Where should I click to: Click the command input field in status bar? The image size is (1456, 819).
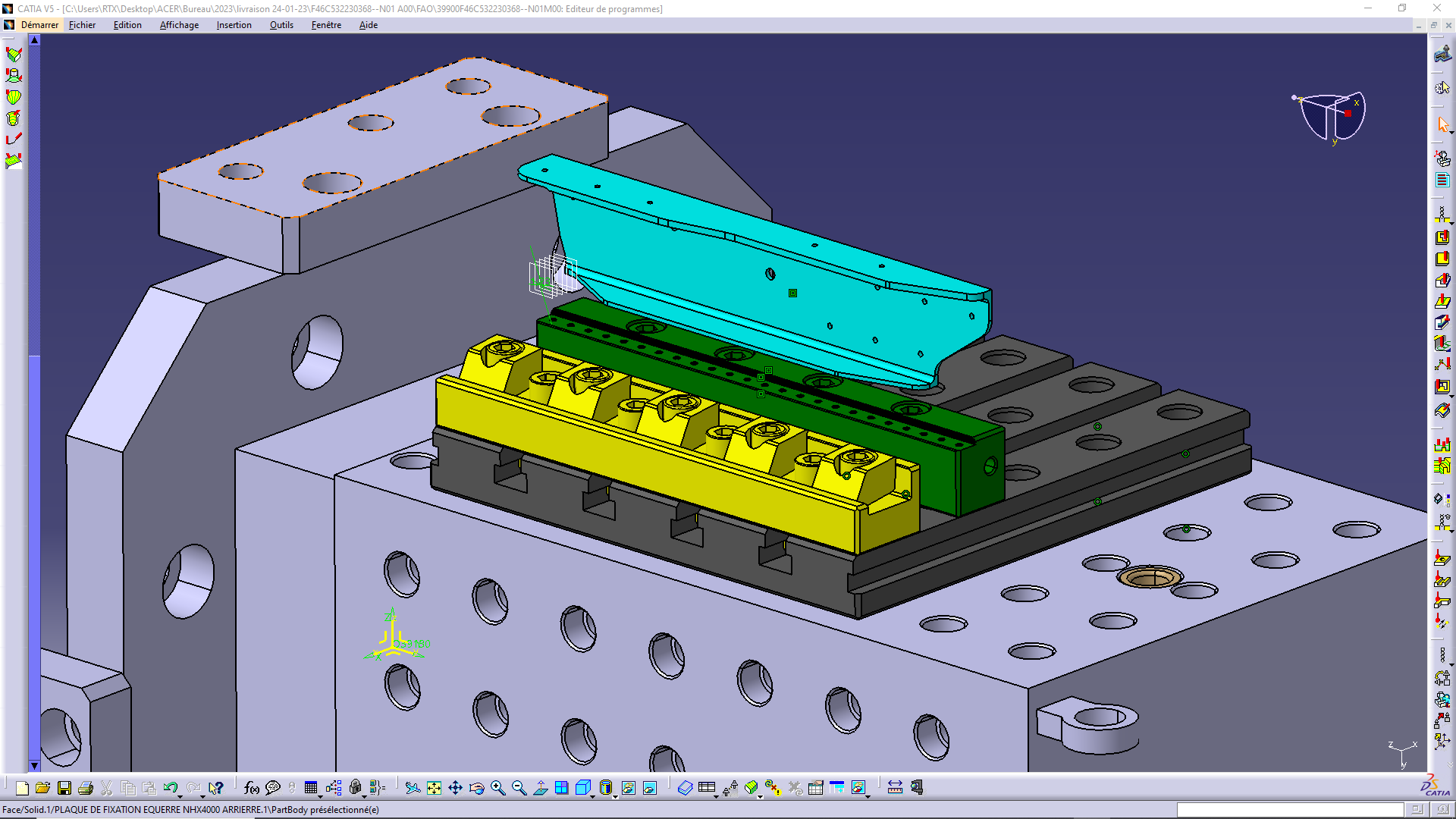click(1289, 810)
